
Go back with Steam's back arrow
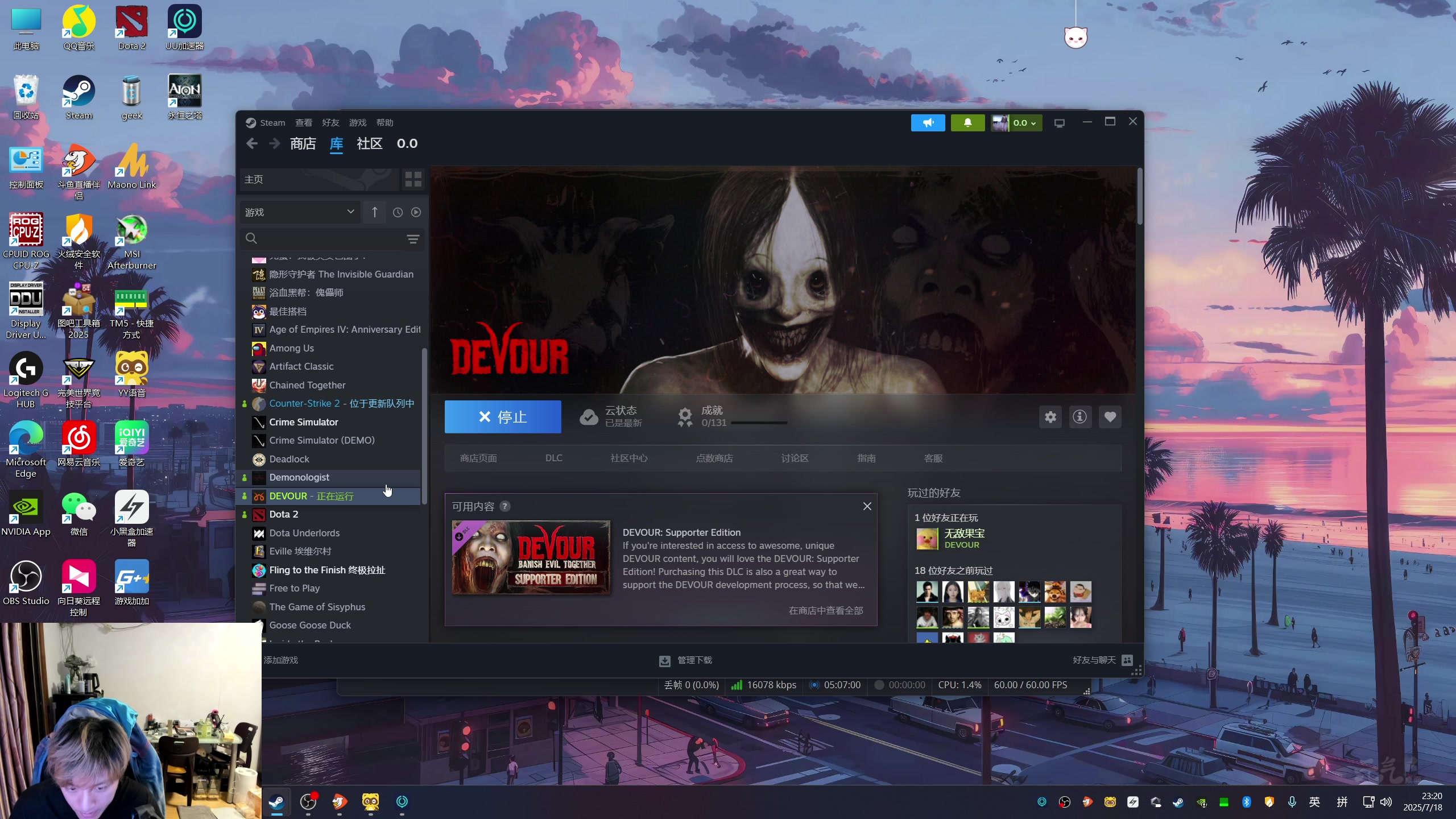(252, 144)
